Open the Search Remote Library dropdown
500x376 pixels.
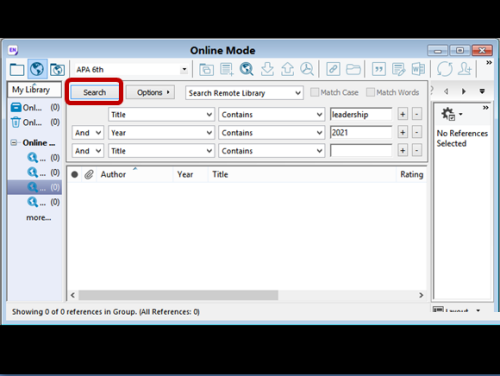pyautogui.click(x=244, y=93)
